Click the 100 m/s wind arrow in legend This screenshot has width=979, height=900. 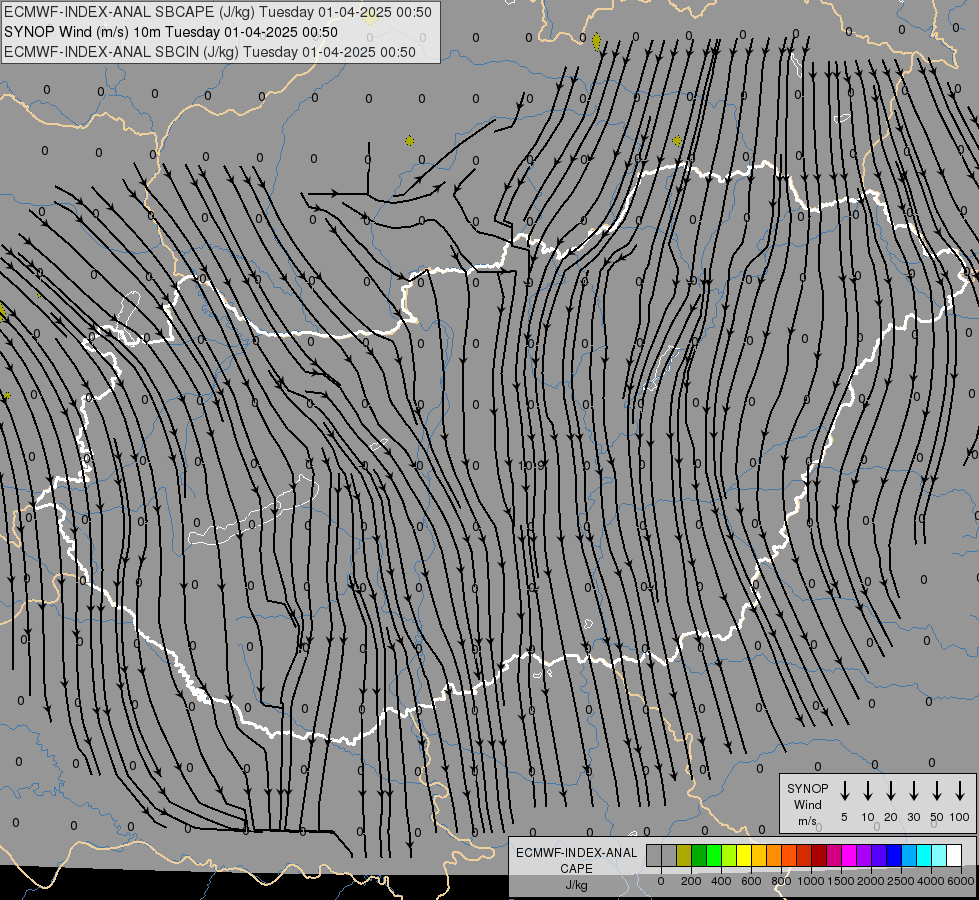[x=960, y=790]
